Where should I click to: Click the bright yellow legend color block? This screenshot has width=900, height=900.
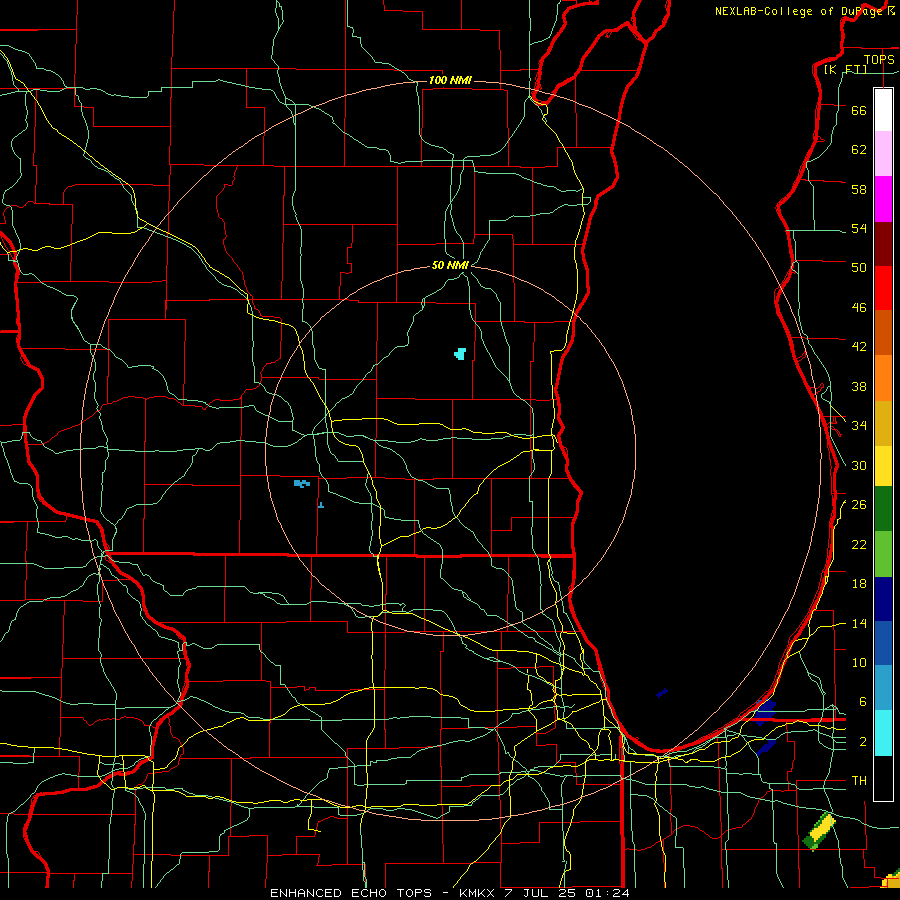point(883,466)
